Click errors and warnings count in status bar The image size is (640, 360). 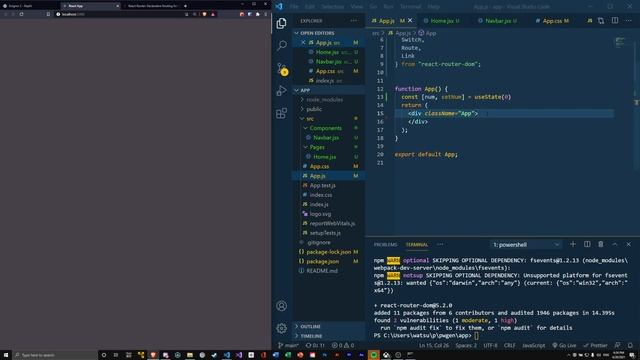pos(343,345)
